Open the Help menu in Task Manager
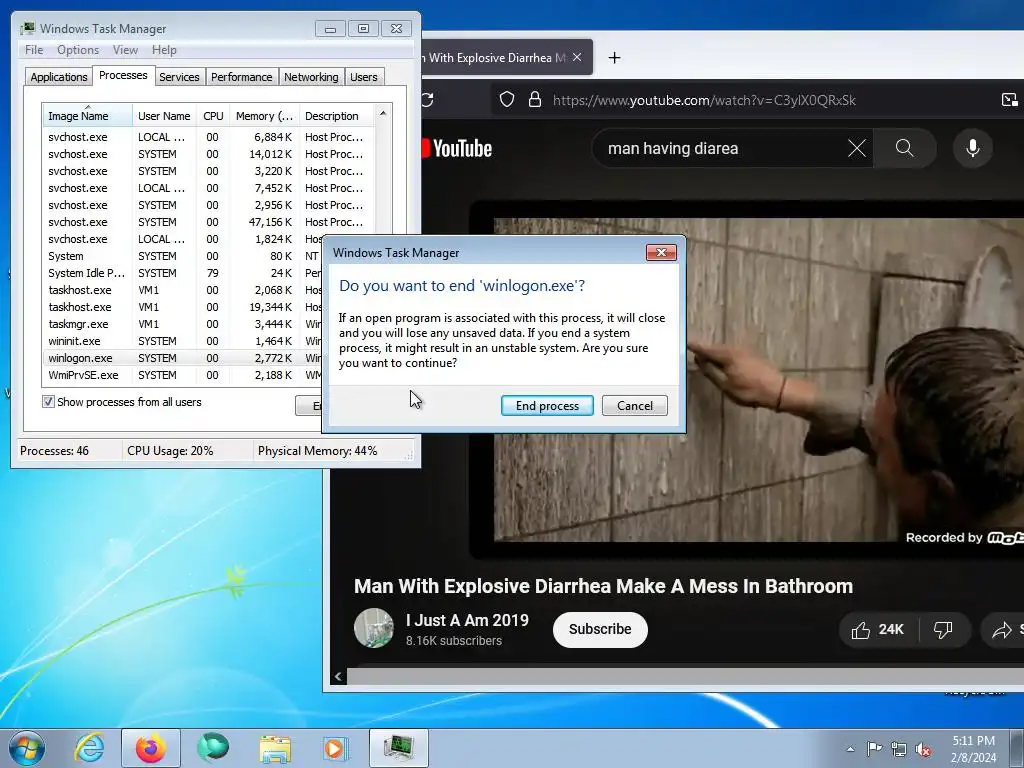 pos(164,50)
